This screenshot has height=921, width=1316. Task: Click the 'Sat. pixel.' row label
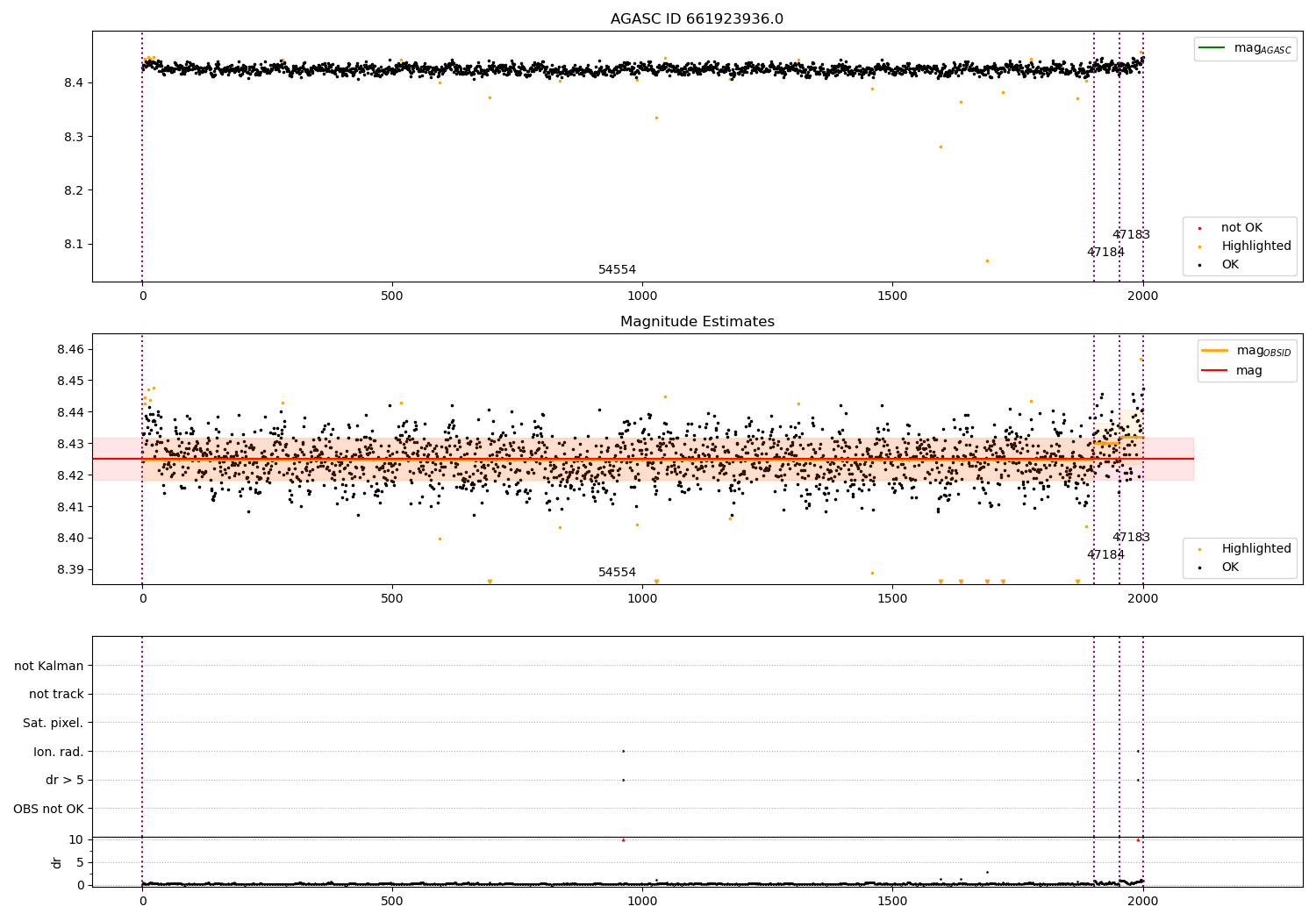tap(53, 723)
